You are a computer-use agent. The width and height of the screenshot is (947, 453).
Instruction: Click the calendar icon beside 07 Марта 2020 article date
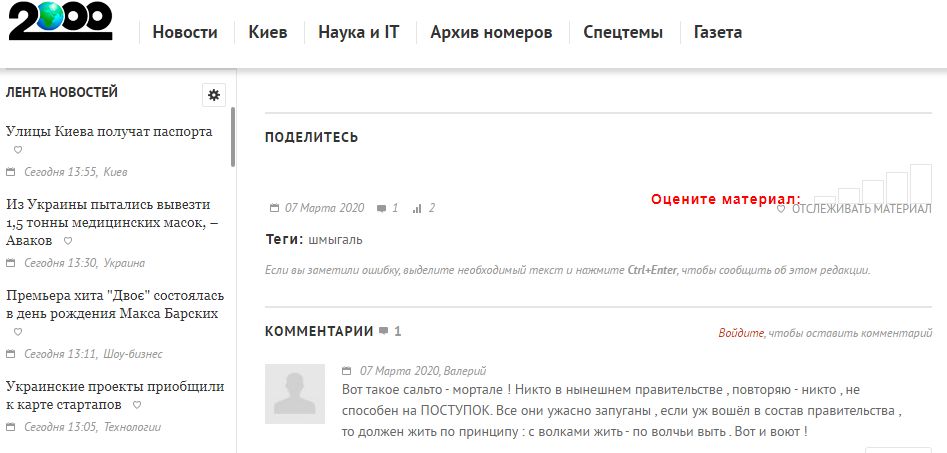tap(275, 208)
